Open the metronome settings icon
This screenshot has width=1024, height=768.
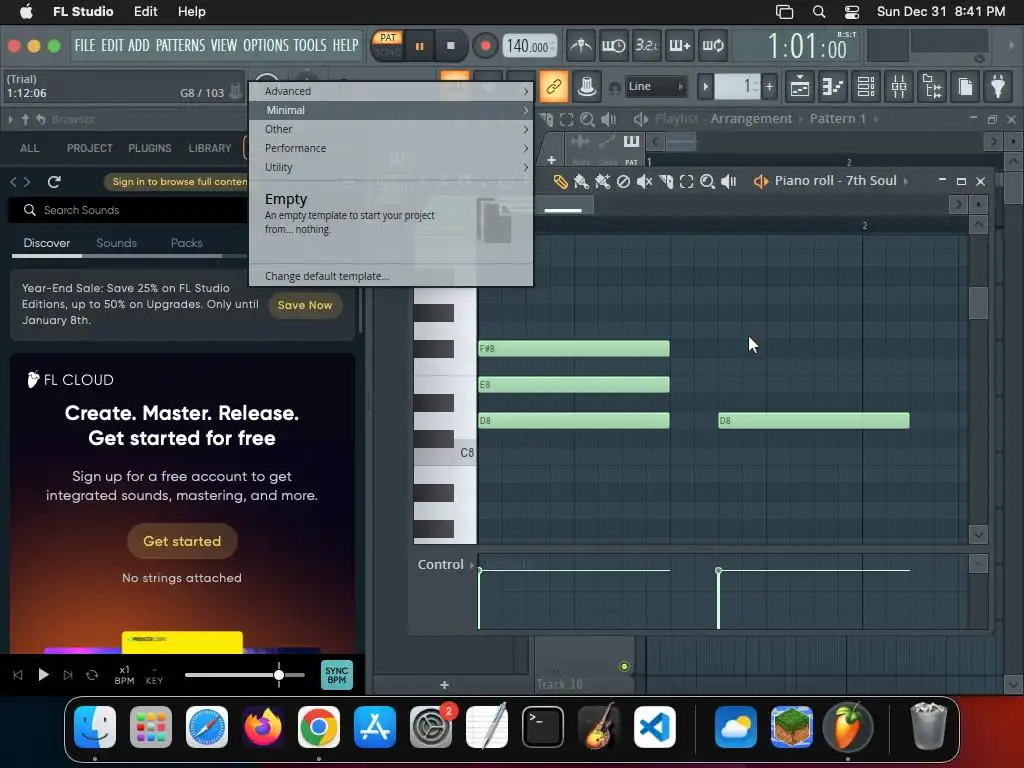pos(581,46)
